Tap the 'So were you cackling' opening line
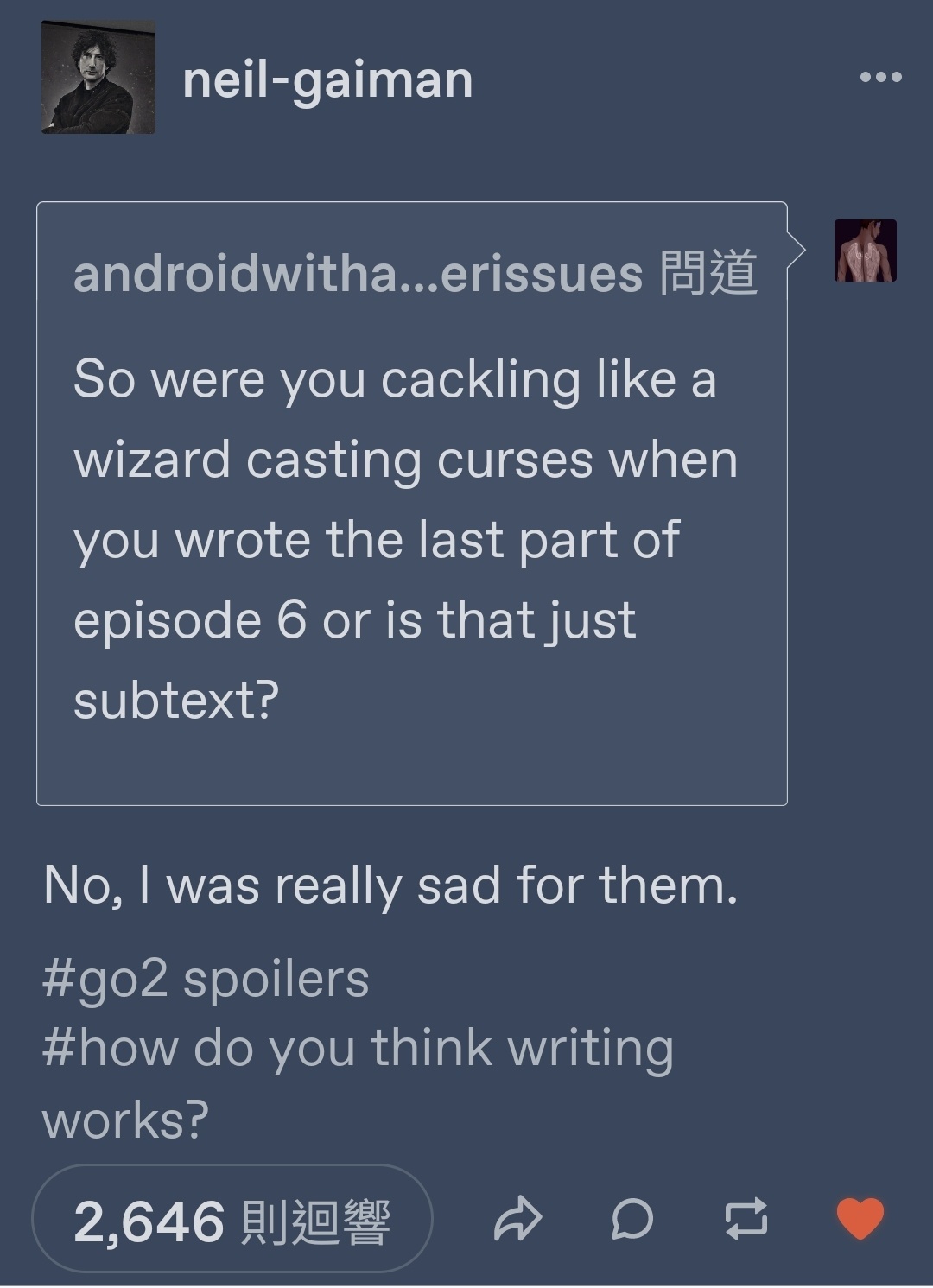933x1288 pixels. (395, 380)
